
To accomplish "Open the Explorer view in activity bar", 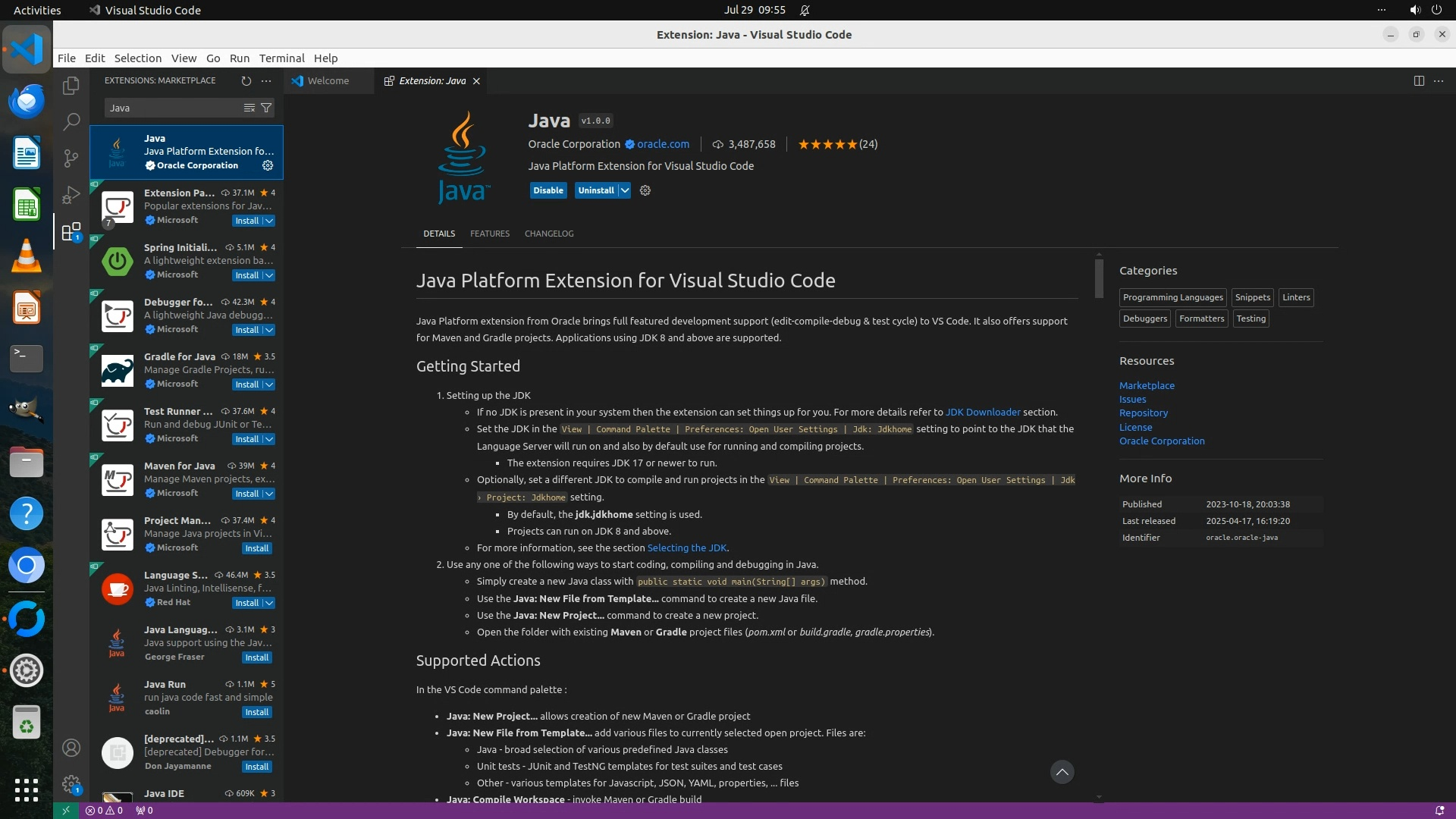I will (71, 86).
